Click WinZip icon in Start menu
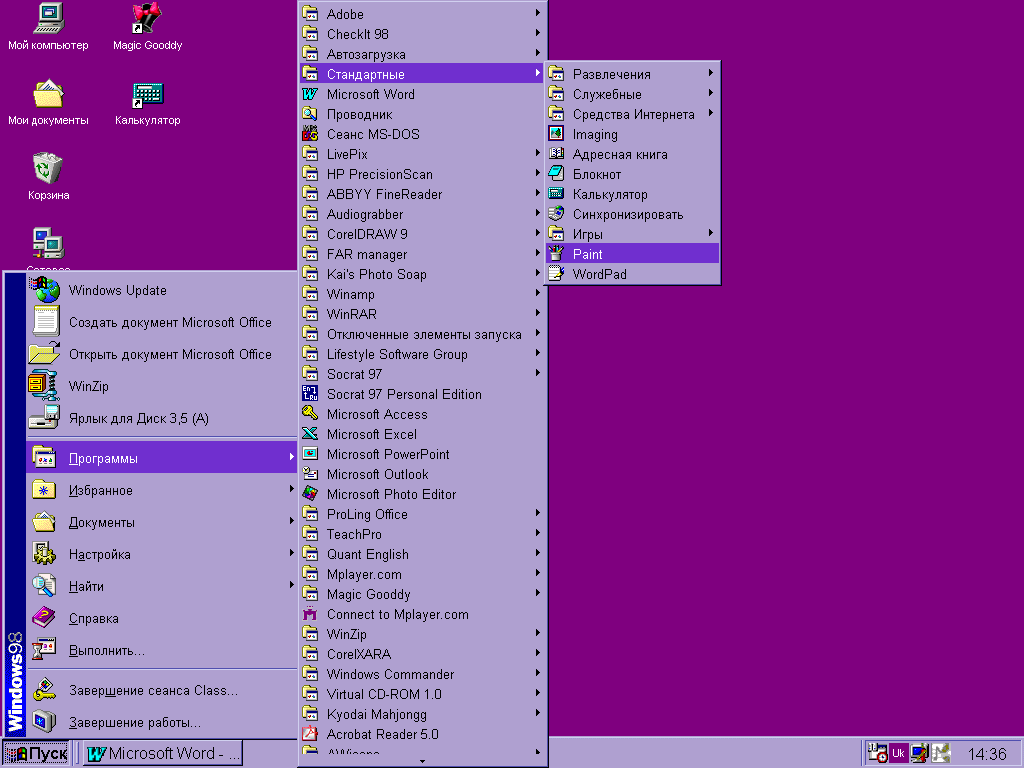 pos(44,386)
